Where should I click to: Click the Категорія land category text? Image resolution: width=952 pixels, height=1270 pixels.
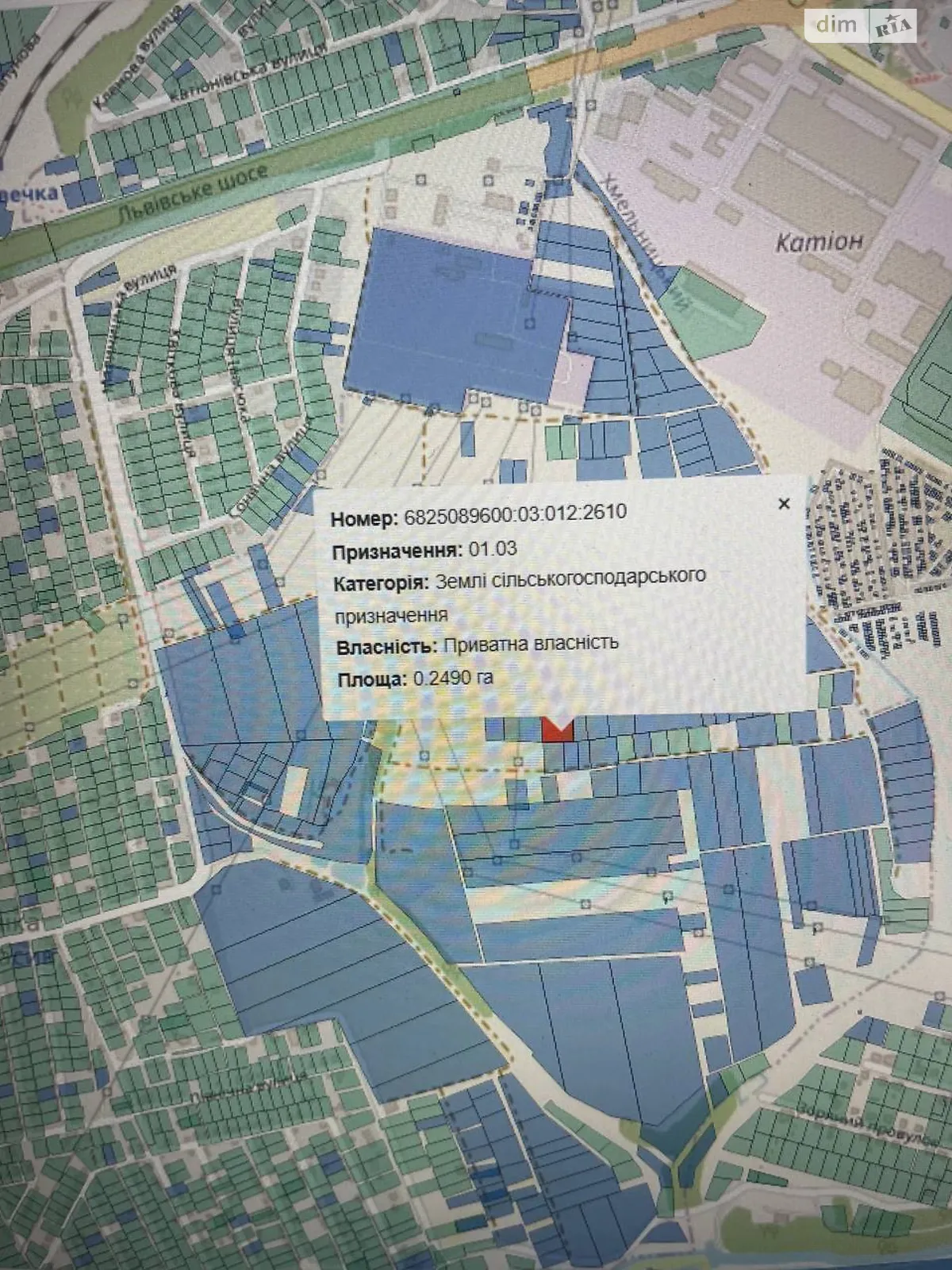click(570, 579)
